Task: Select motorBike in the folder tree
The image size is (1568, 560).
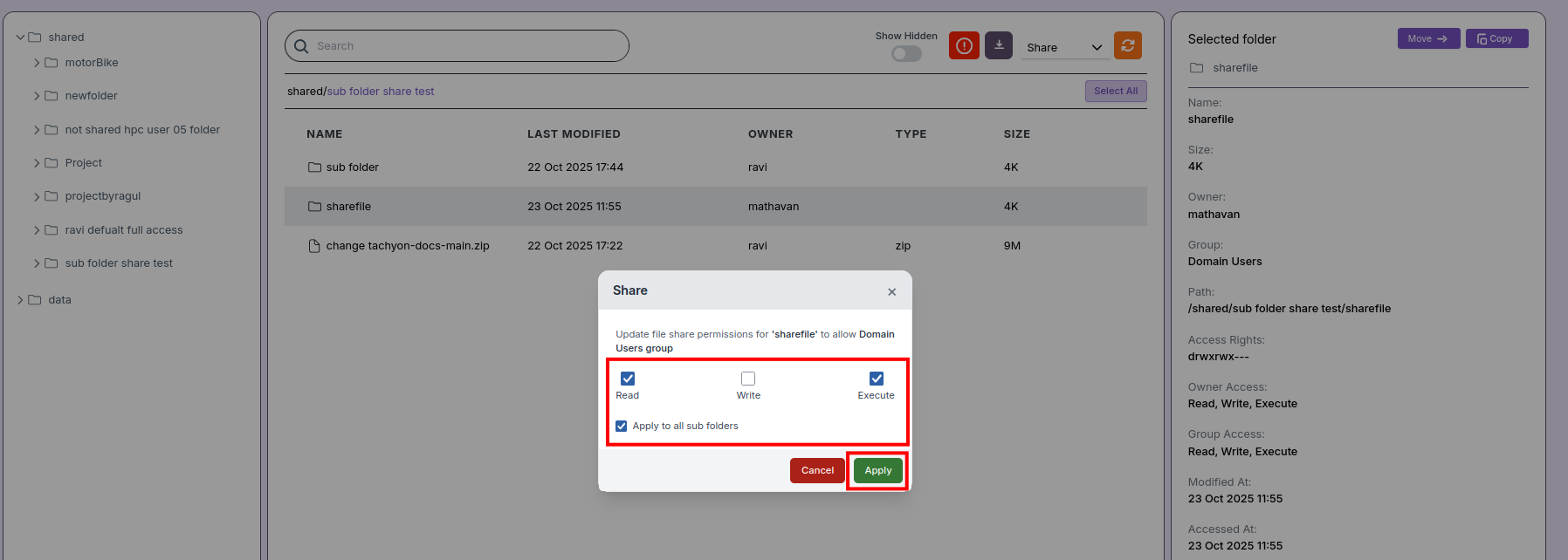Action: [x=92, y=63]
